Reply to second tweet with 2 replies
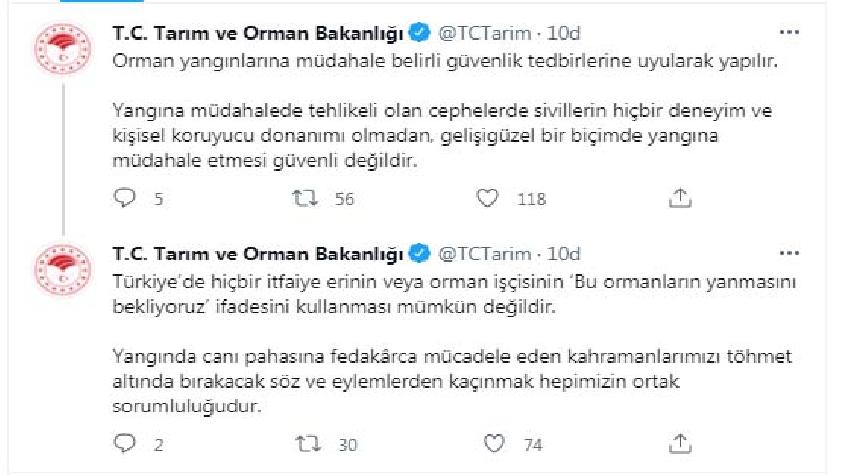The height and width of the screenshot is (475, 850). coord(125,444)
